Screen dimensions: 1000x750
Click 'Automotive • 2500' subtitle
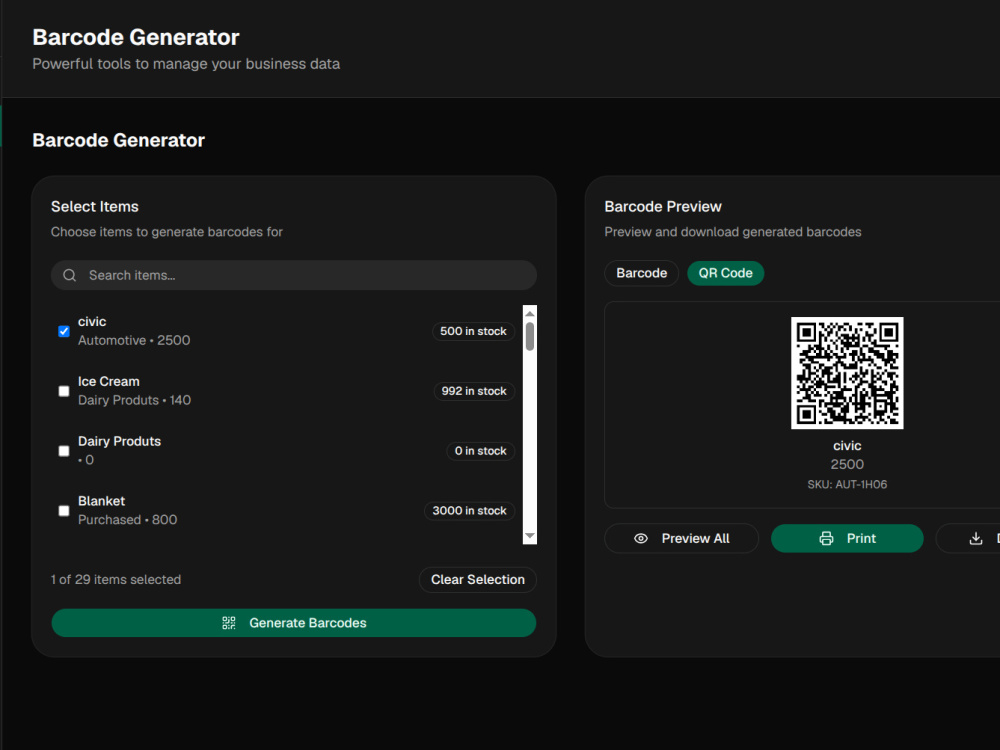point(134,341)
